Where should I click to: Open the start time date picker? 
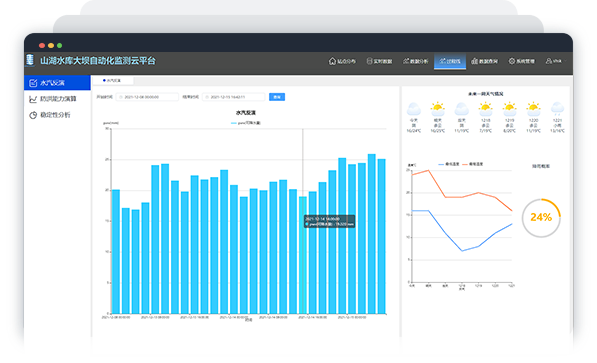[147, 97]
